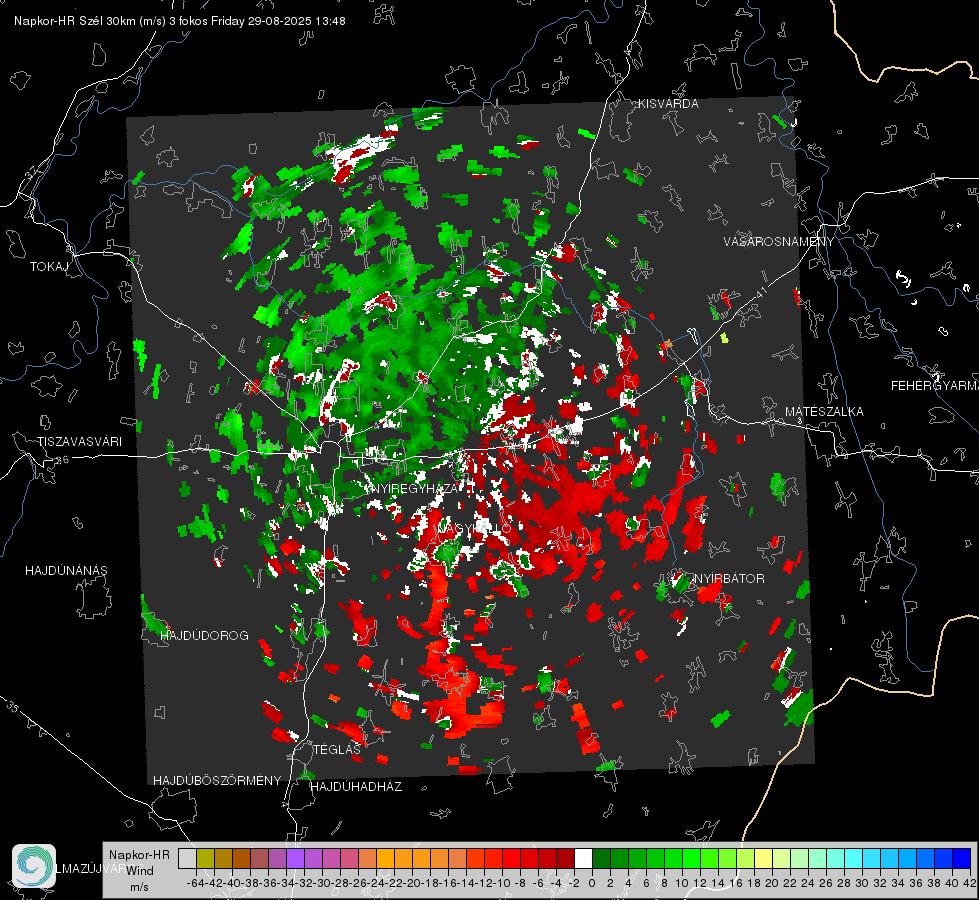Click road number 35 at lower left

coord(13,707)
